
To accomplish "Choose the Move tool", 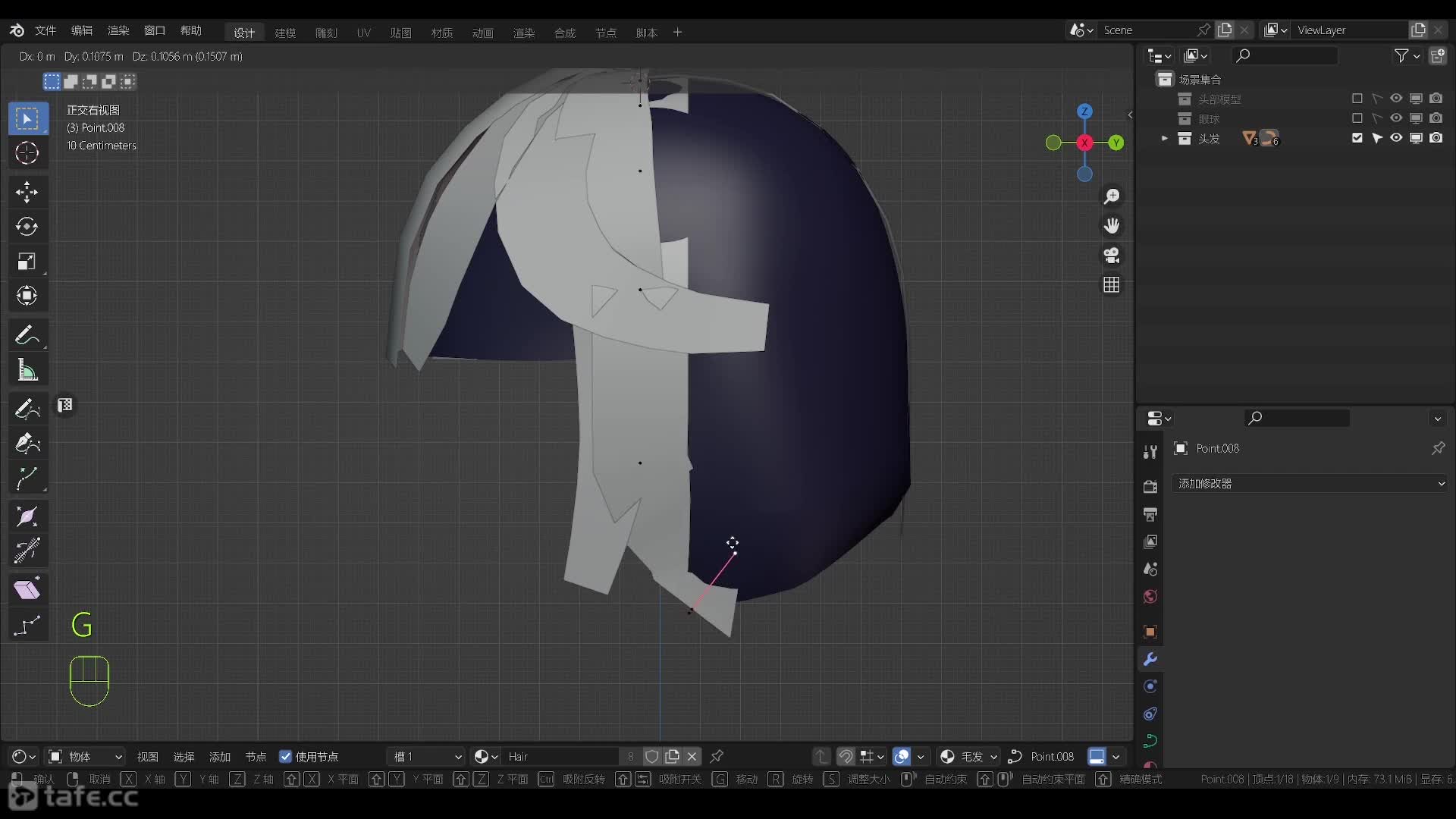I will pyautogui.click(x=27, y=192).
